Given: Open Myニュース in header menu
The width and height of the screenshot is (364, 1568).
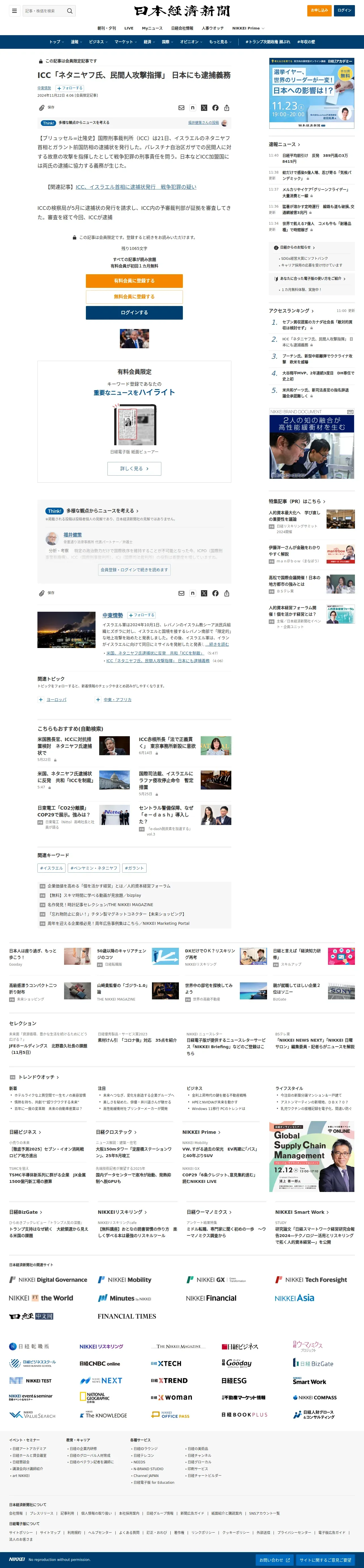Looking at the screenshot, I should [152, 28].
